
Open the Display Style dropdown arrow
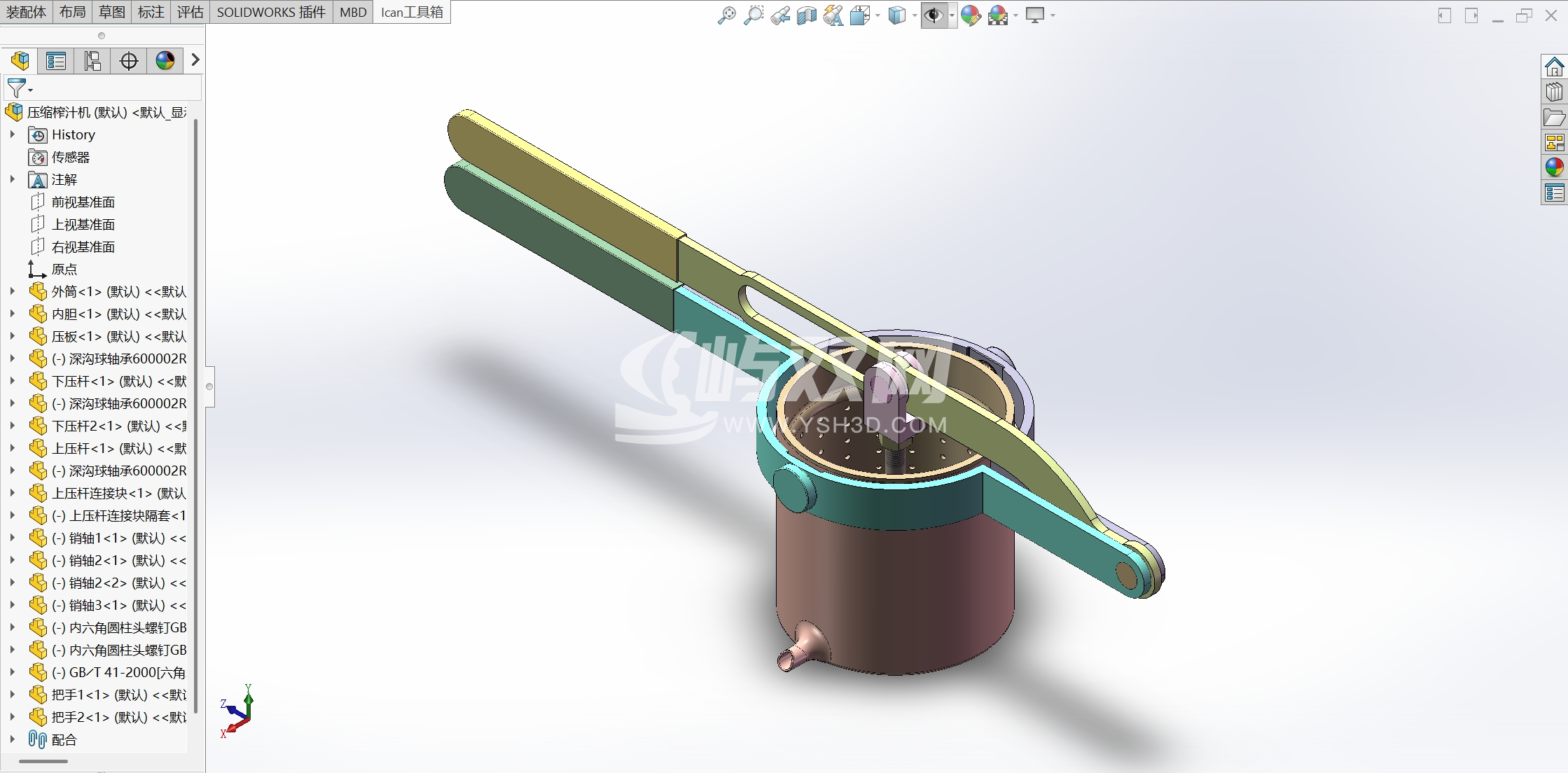coord(915,15)
